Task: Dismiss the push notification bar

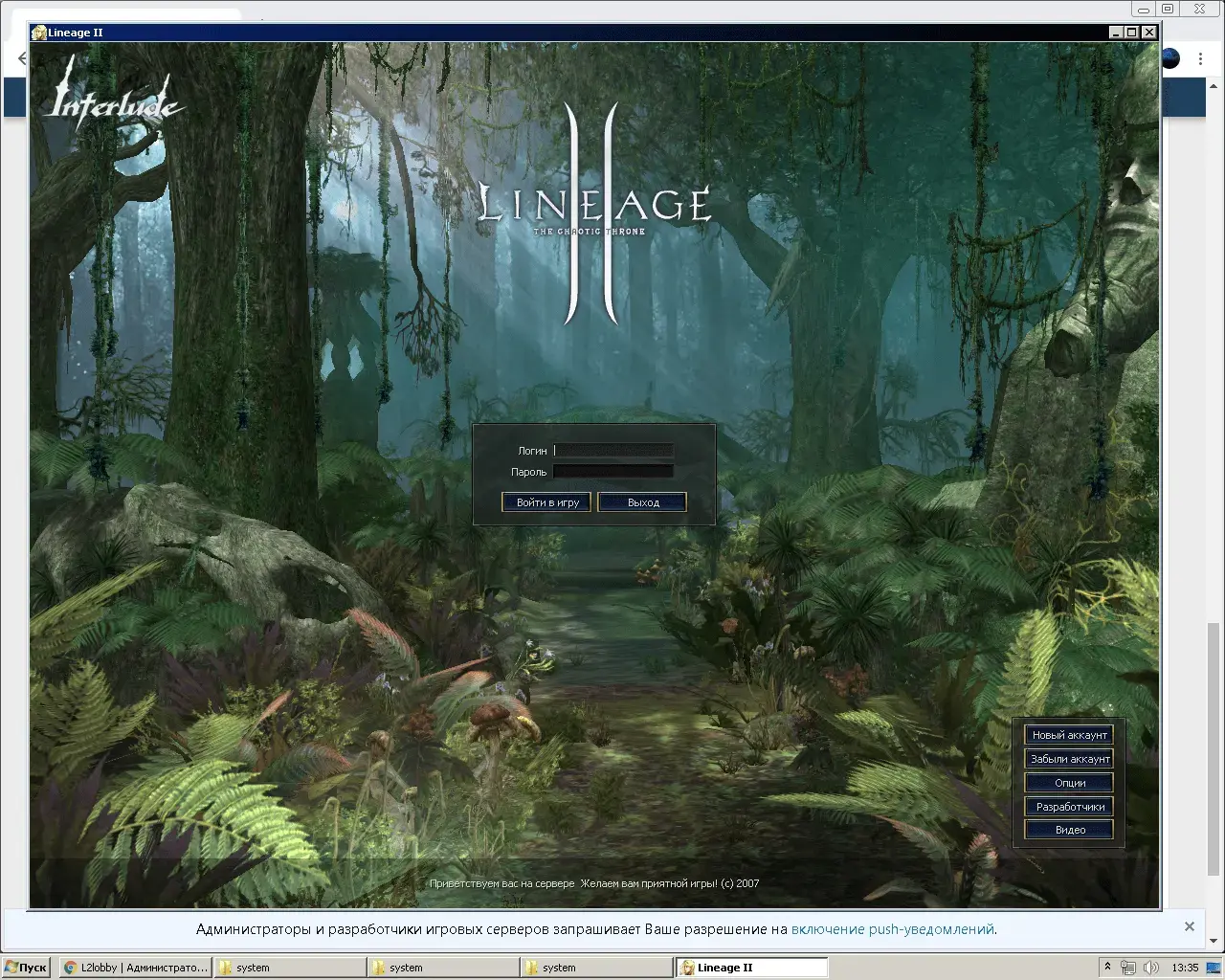Action: click(1190, 926)
